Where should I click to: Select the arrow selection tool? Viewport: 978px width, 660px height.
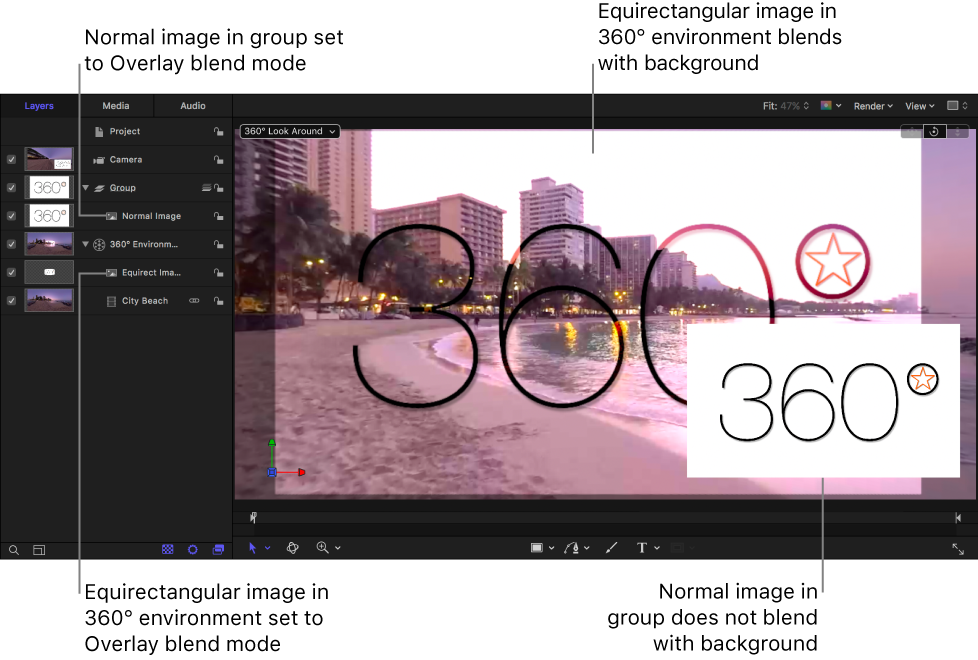click(x=251, y=547)
